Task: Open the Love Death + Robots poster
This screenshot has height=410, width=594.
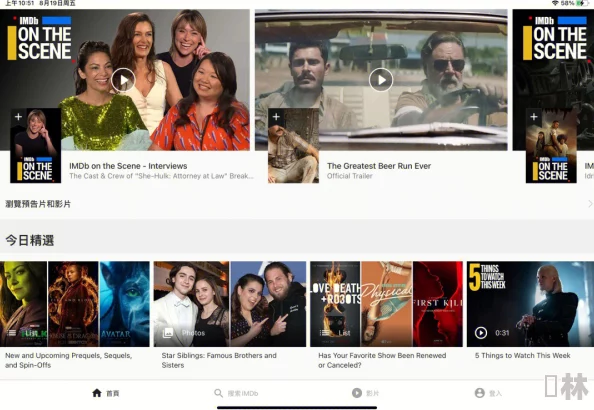Action: 335,304
